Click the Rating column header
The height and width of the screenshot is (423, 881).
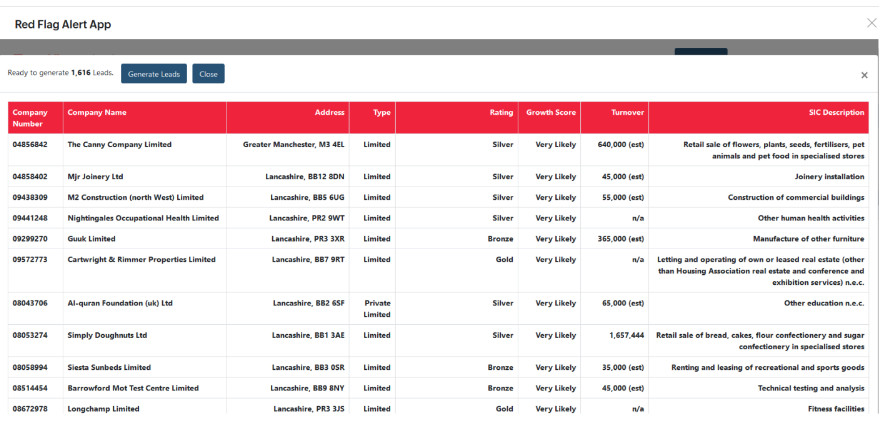(457, 118)
